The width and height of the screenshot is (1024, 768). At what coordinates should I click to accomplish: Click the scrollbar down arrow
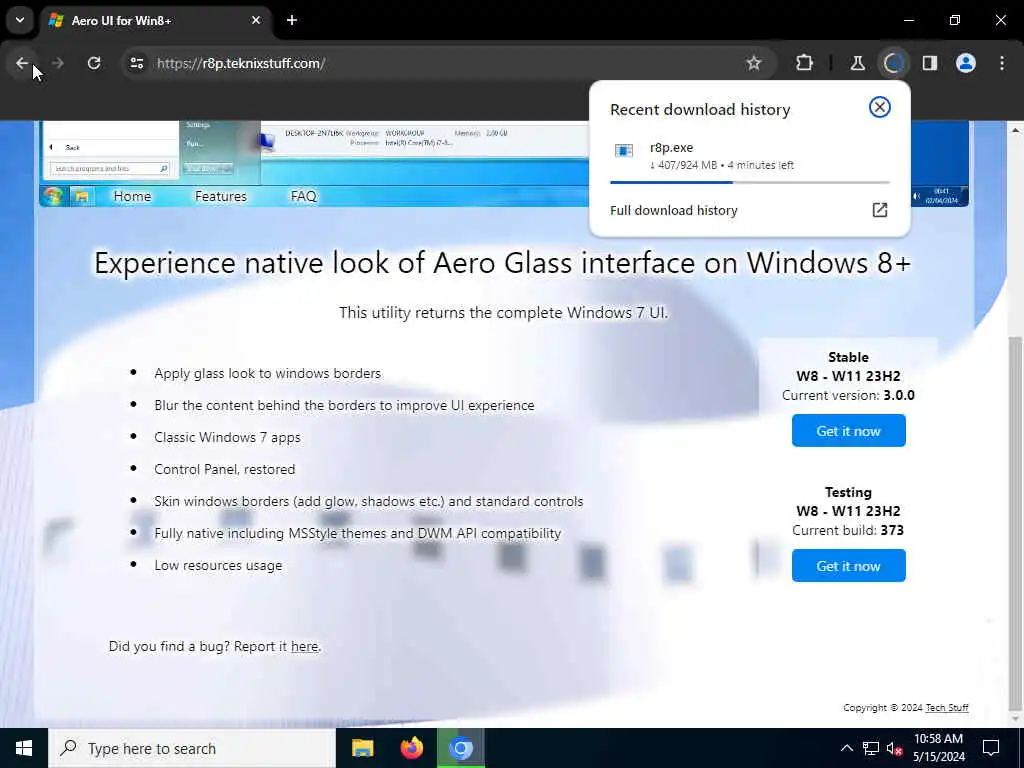(x=1016, y=719)
